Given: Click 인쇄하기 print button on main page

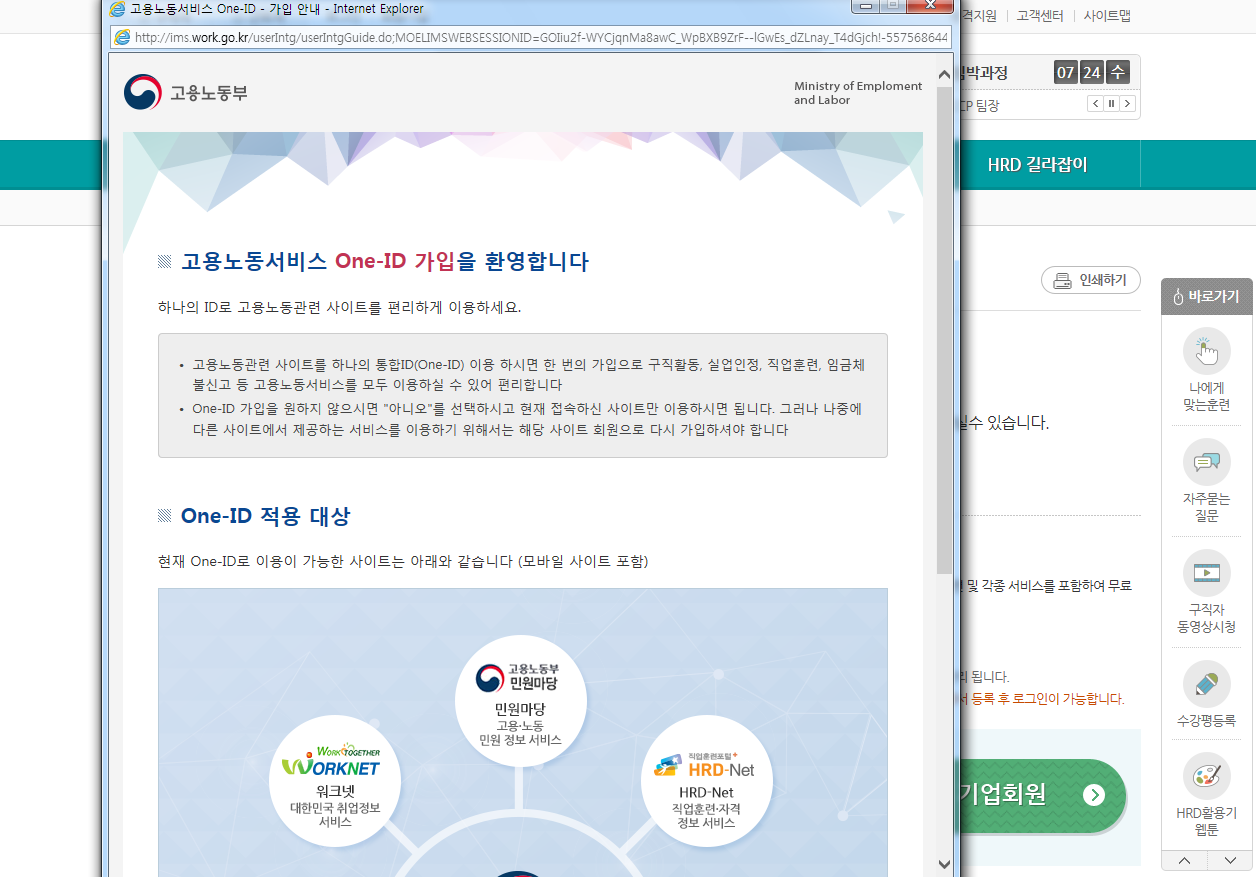Looking at the screenshot, I should tap(1090, 281).
